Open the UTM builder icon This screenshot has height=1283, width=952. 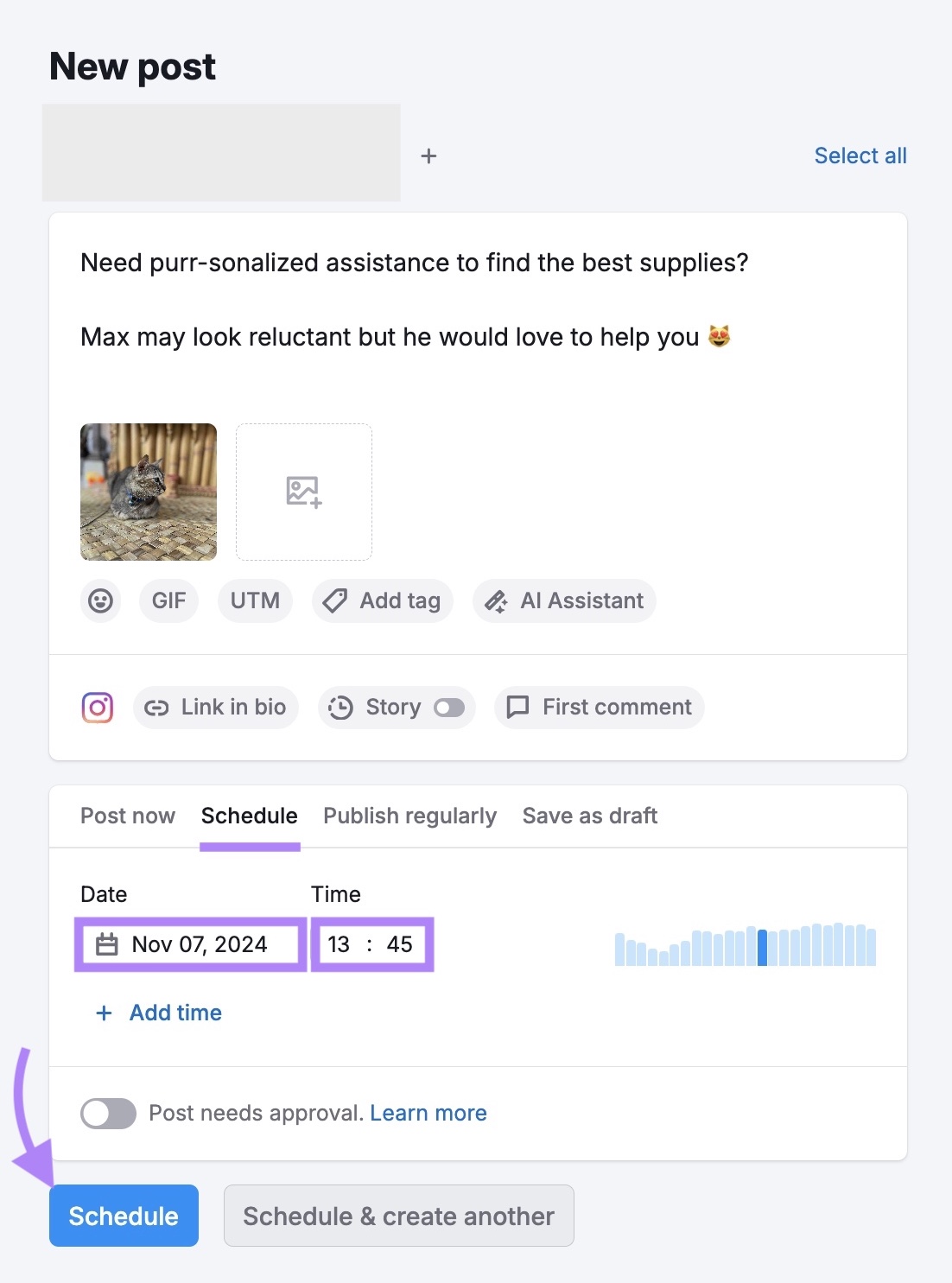(255, 600)
